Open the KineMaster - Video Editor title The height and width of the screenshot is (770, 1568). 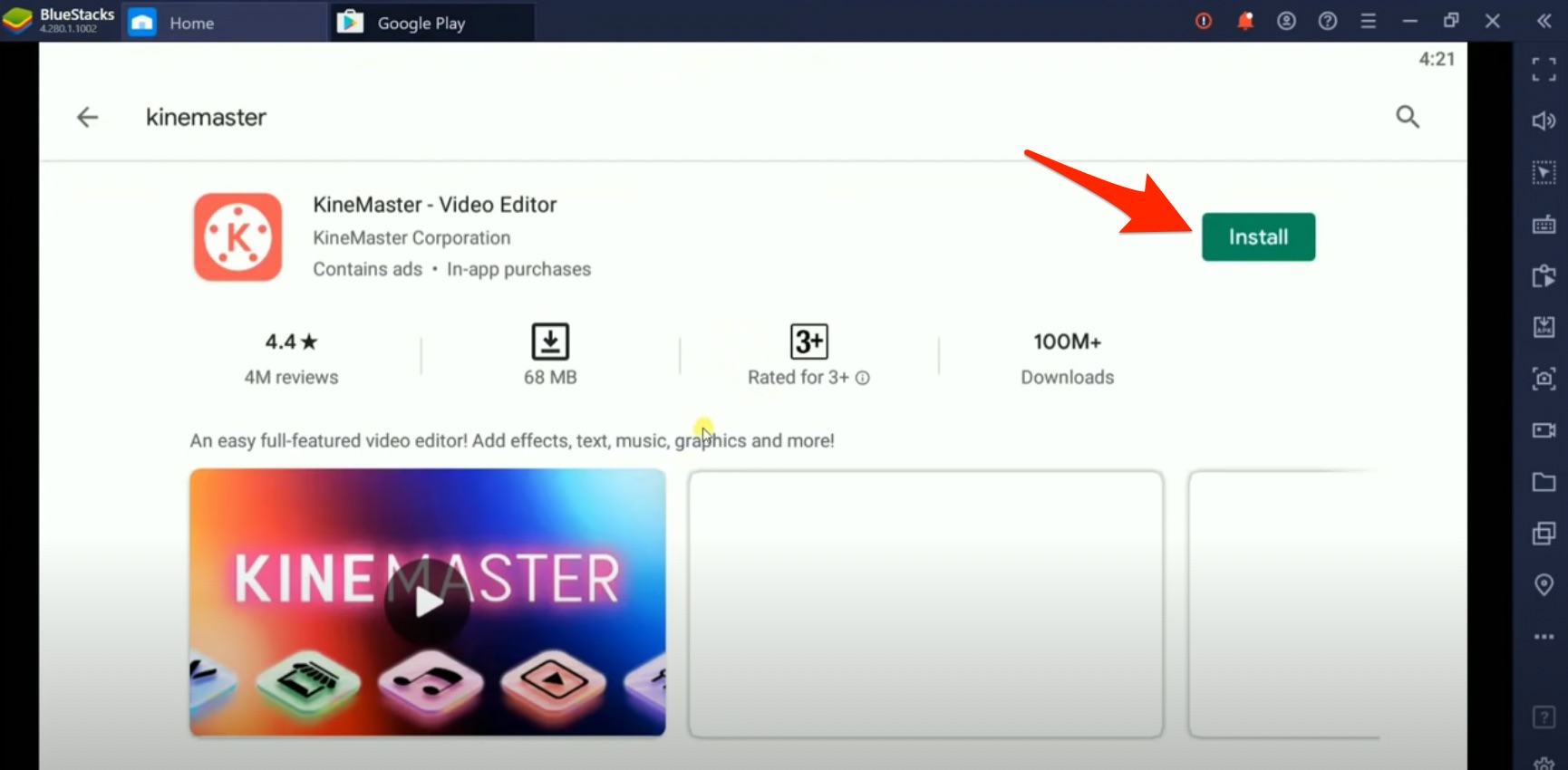tap(435, 205)
